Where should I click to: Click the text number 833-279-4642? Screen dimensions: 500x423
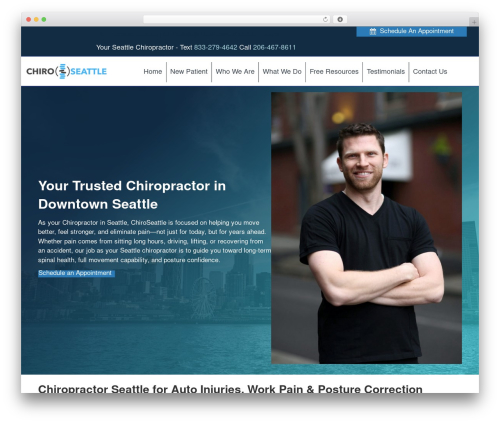click(215, 47)
